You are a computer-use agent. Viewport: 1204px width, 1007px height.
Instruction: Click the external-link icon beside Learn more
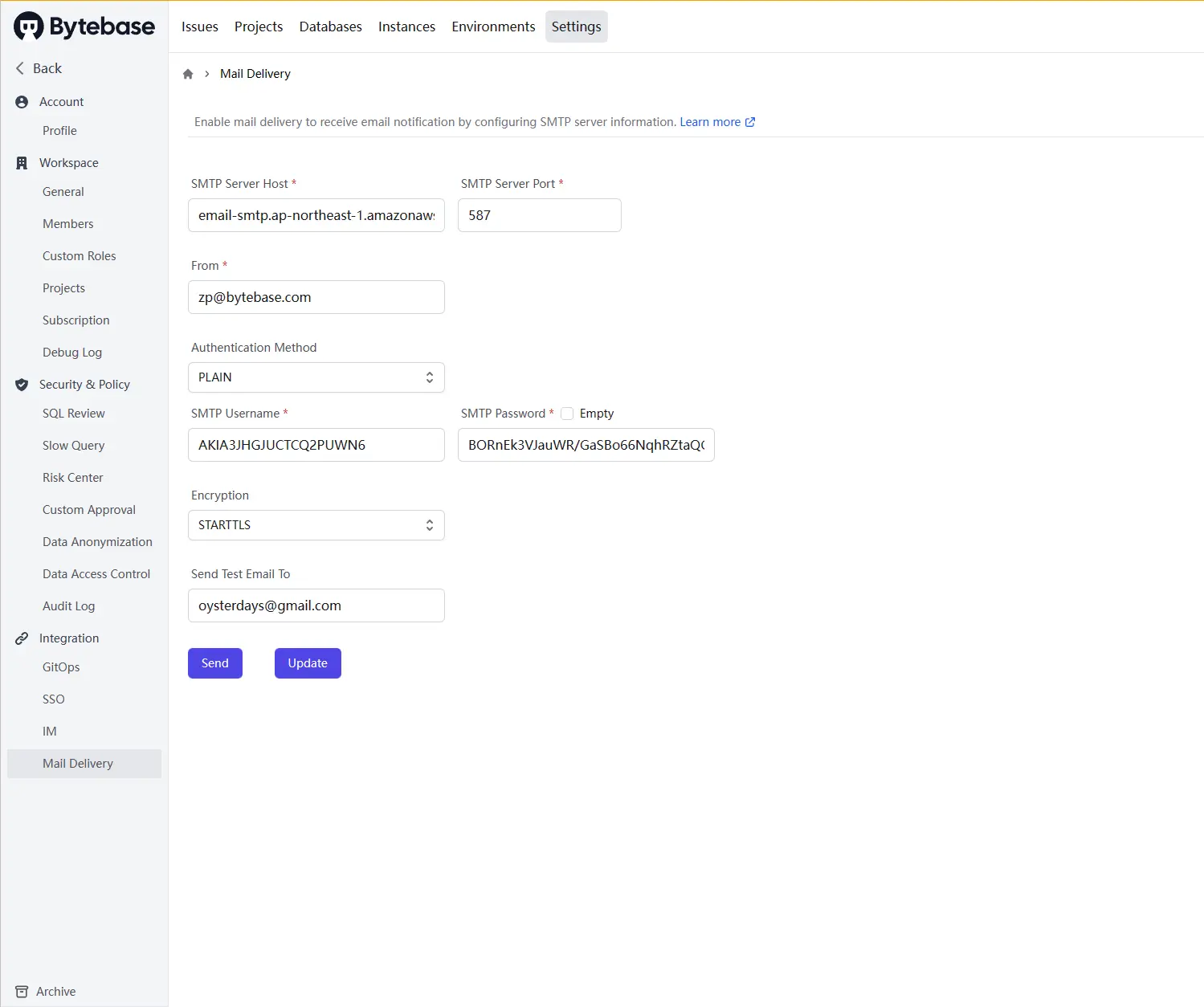pos(750,122)
